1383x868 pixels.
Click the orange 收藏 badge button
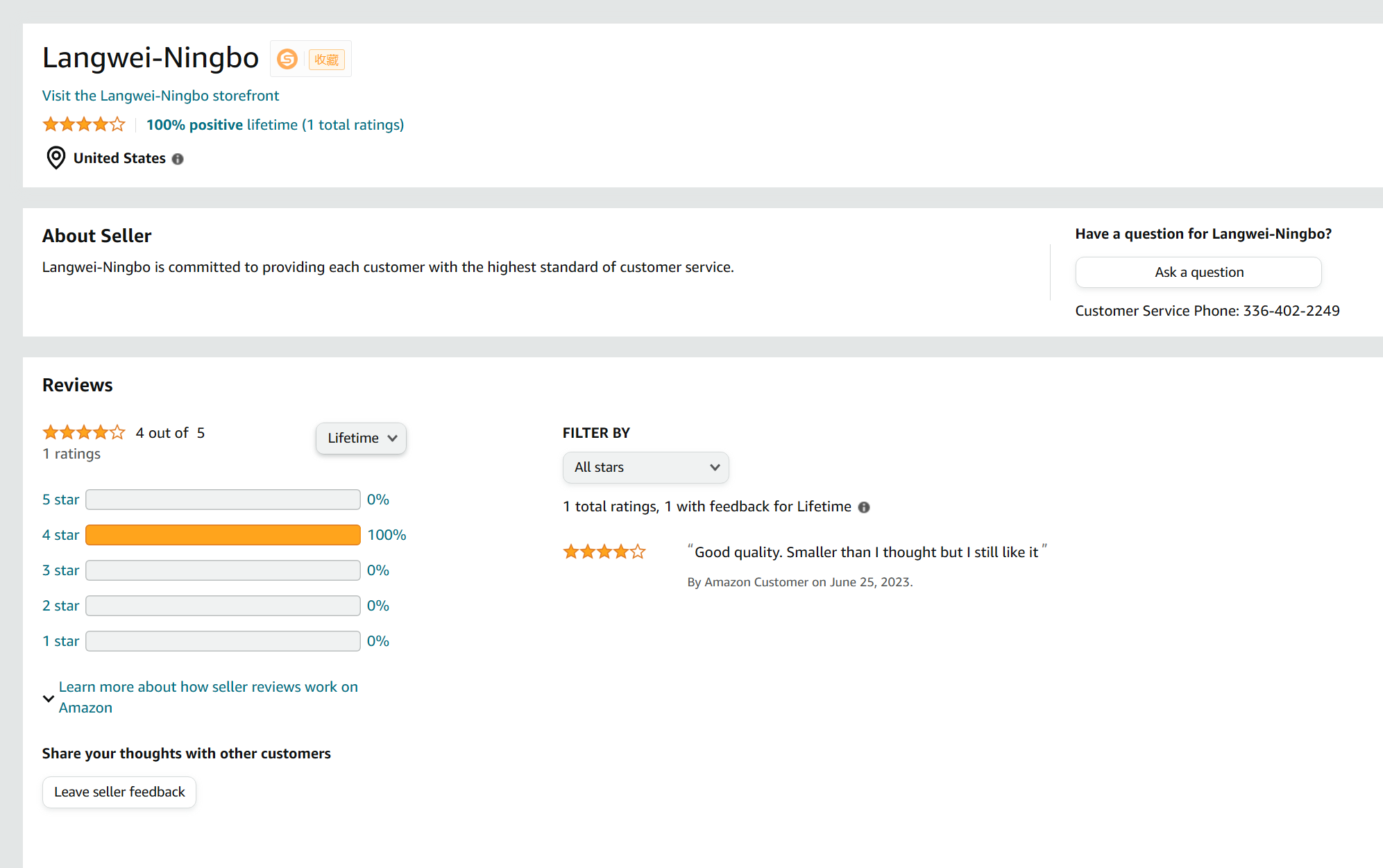[326, 60]
